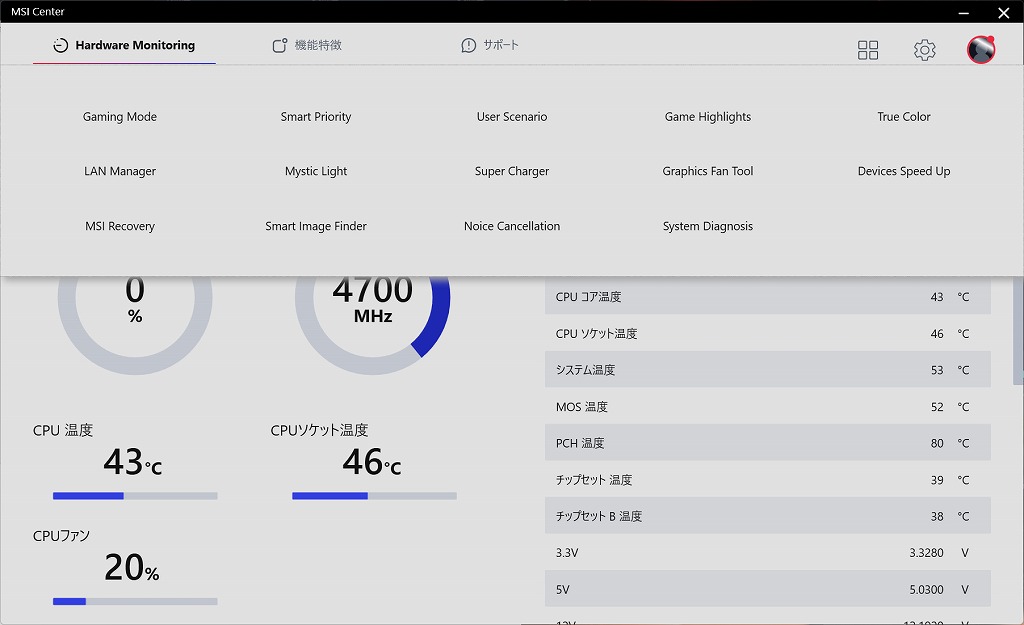Viewport: 1024px width, 625px height.
Task: Launch Smart Image Finder
Action: tap(315, 226)
